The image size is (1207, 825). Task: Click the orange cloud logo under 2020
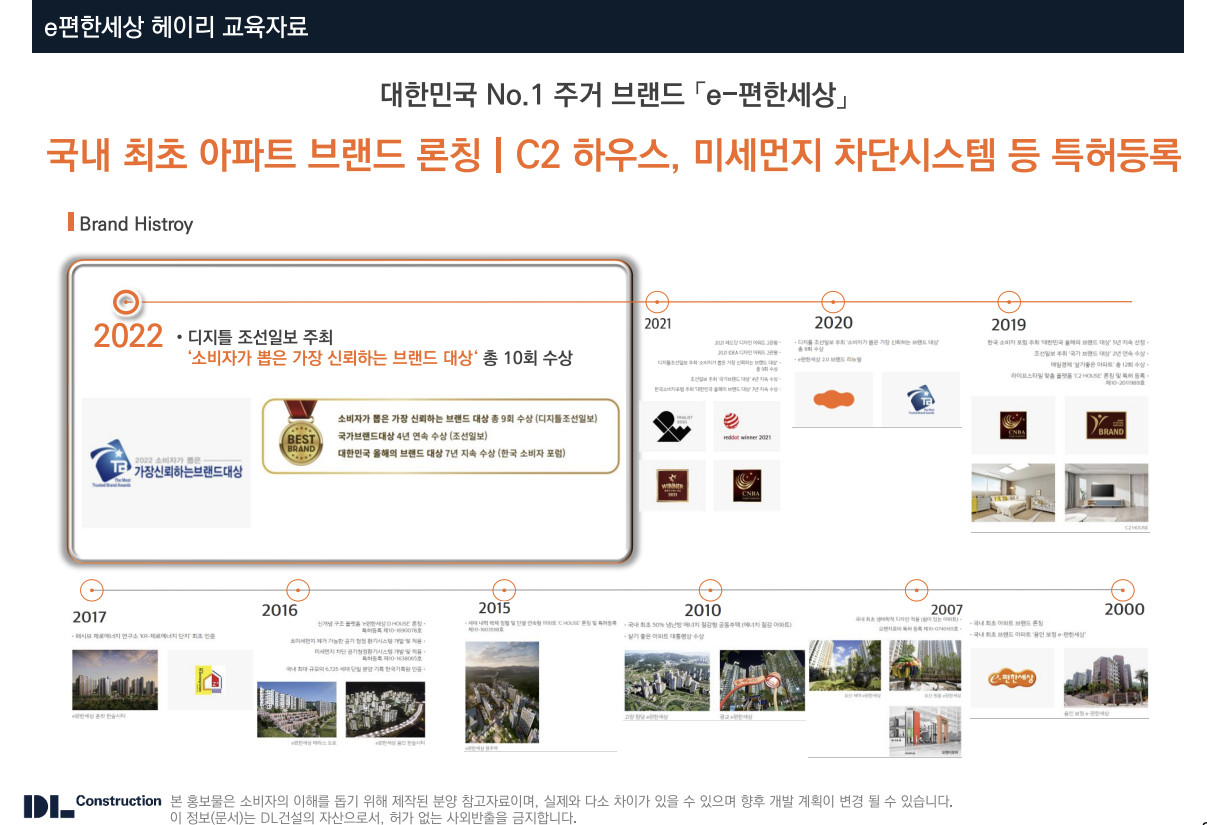coord(836,399)
